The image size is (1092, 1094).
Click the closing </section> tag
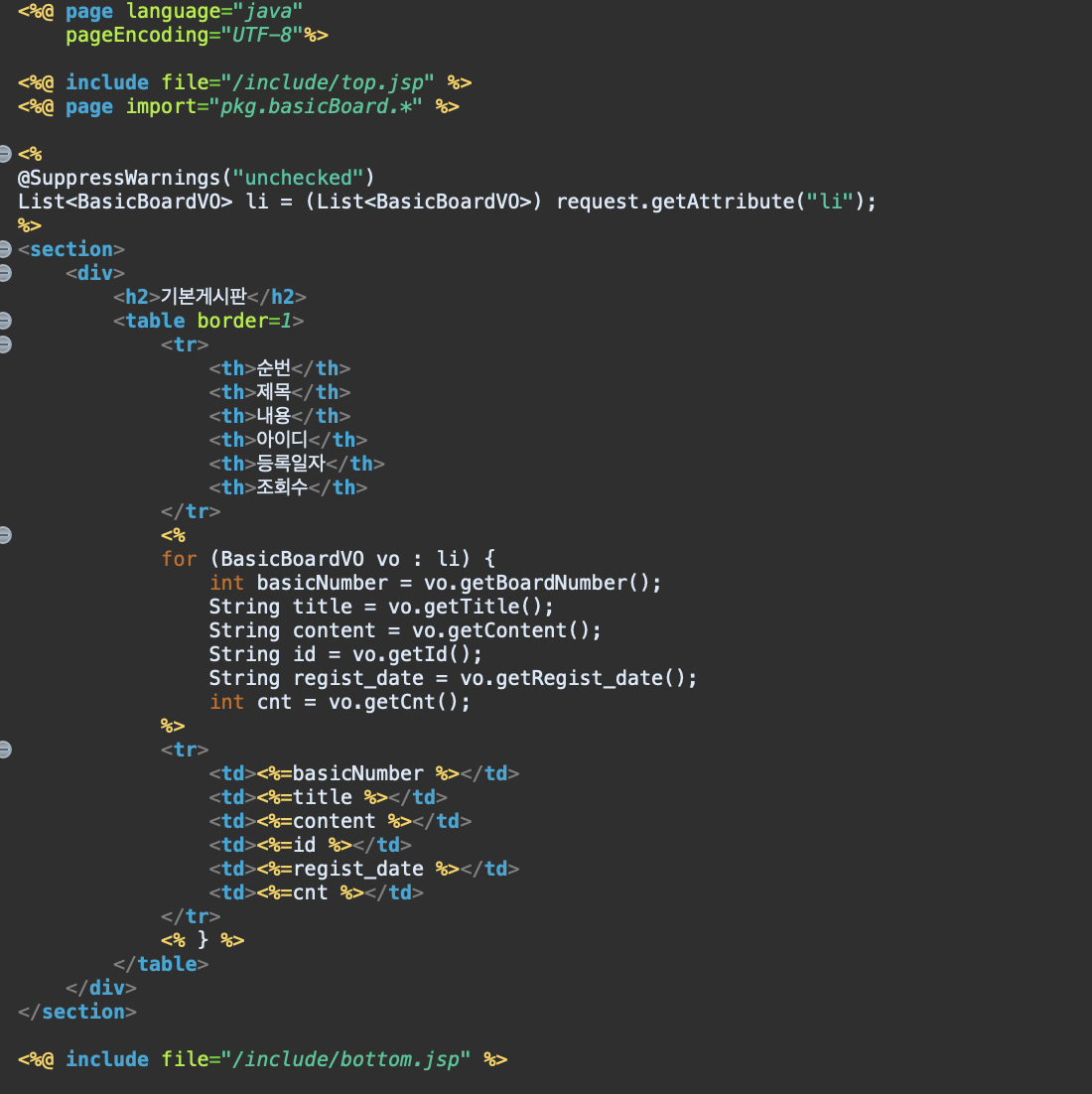pyautogui.click(x=77, y=1012)
